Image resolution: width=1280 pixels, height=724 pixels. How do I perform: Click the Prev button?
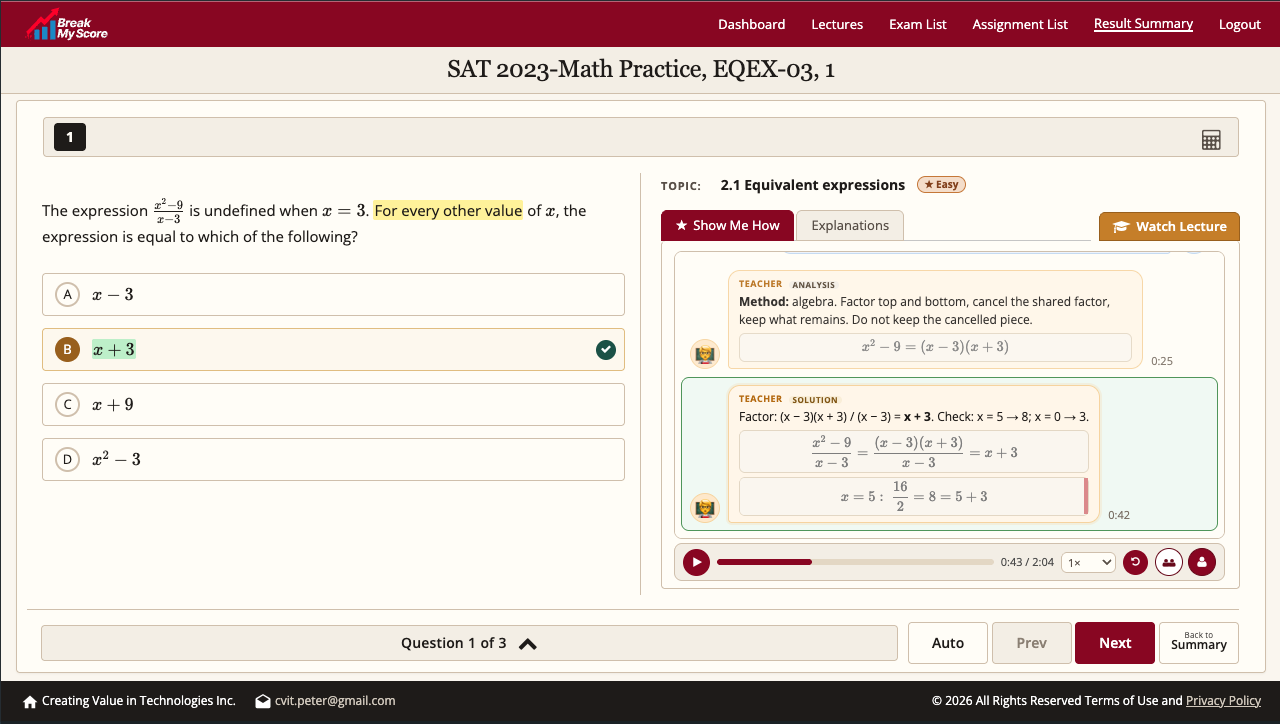coord(1031,643)
